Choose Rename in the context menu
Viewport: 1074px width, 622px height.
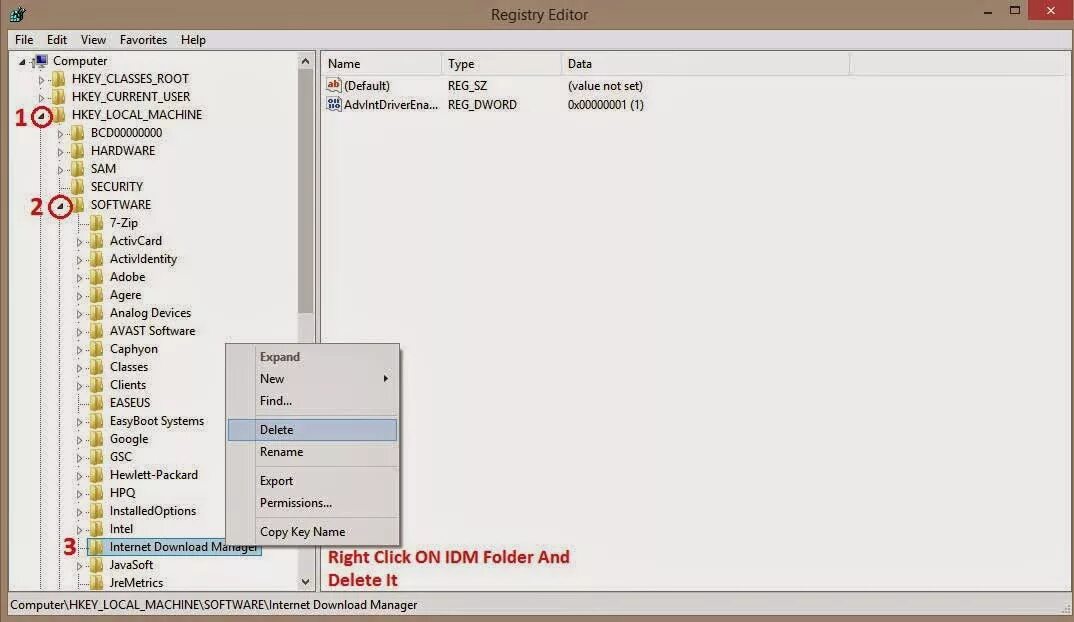coord(312,451)
